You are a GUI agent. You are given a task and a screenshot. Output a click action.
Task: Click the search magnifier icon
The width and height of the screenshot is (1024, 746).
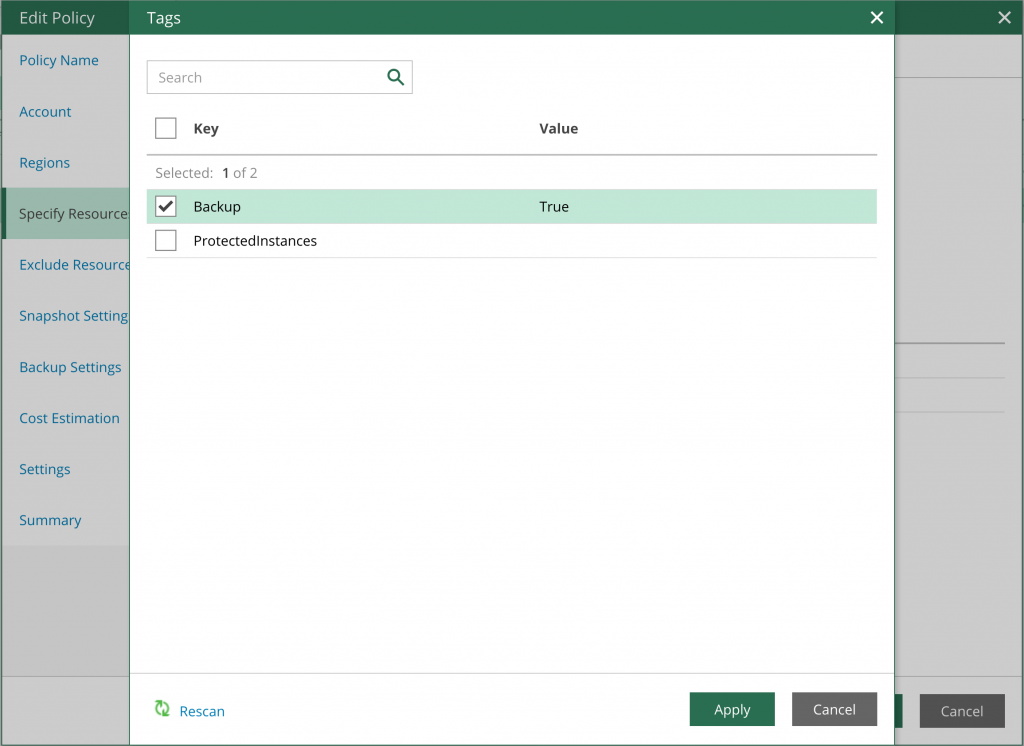point(395,77)
